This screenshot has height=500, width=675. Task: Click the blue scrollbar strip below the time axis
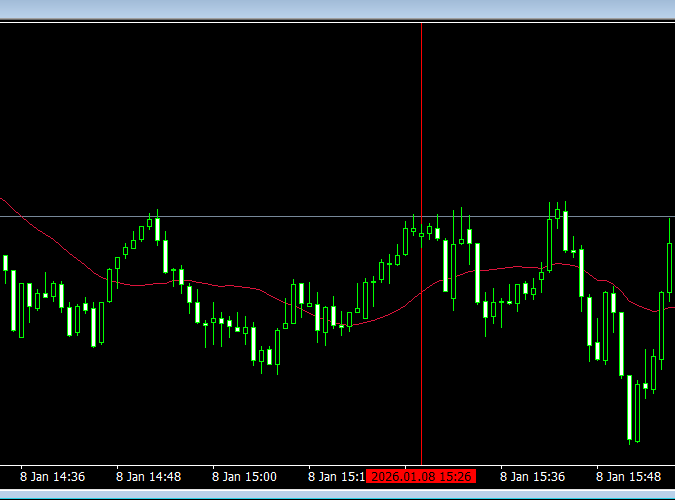[x=337, y=494]
